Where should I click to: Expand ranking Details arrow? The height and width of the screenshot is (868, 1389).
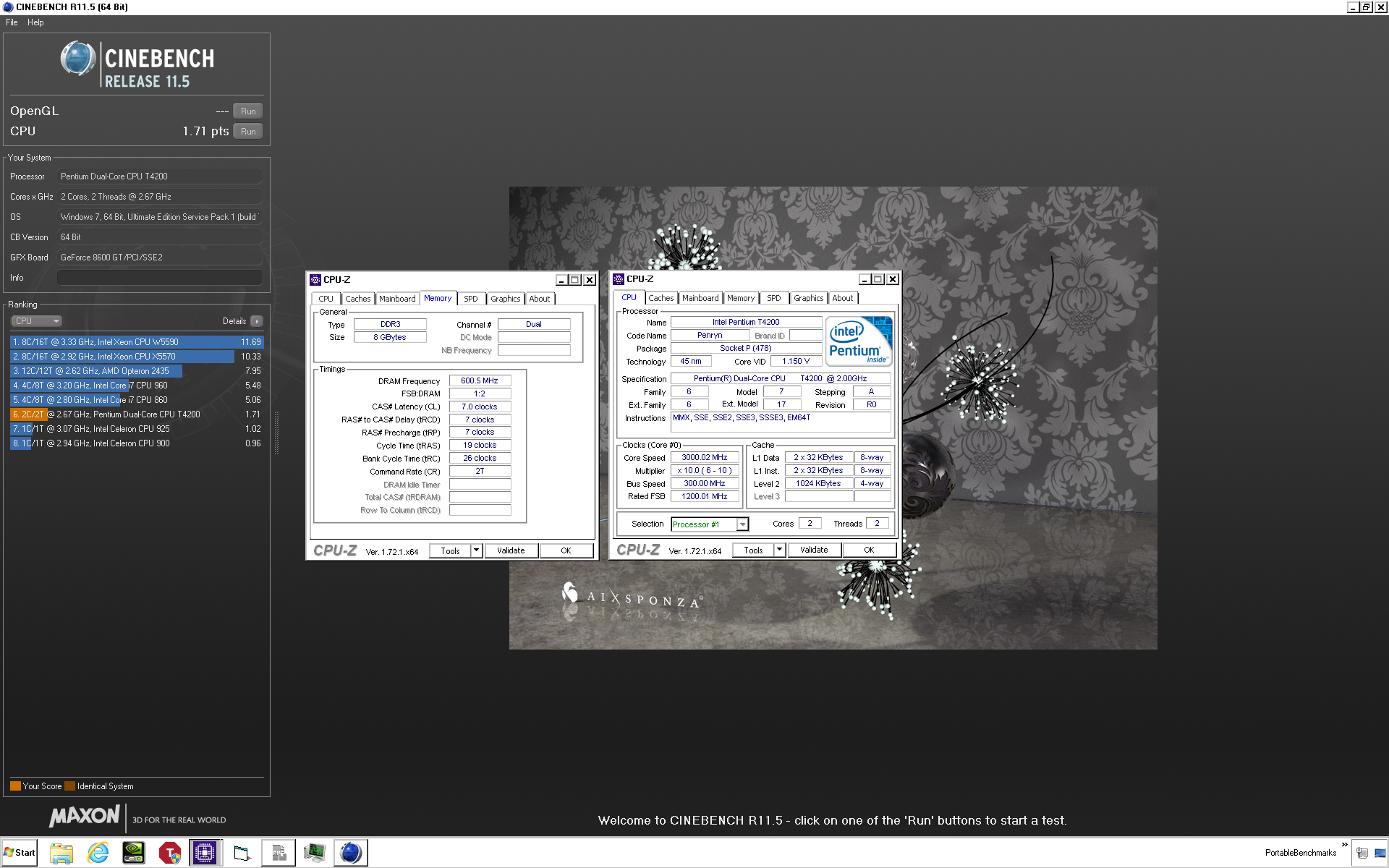tap(257, 321)
